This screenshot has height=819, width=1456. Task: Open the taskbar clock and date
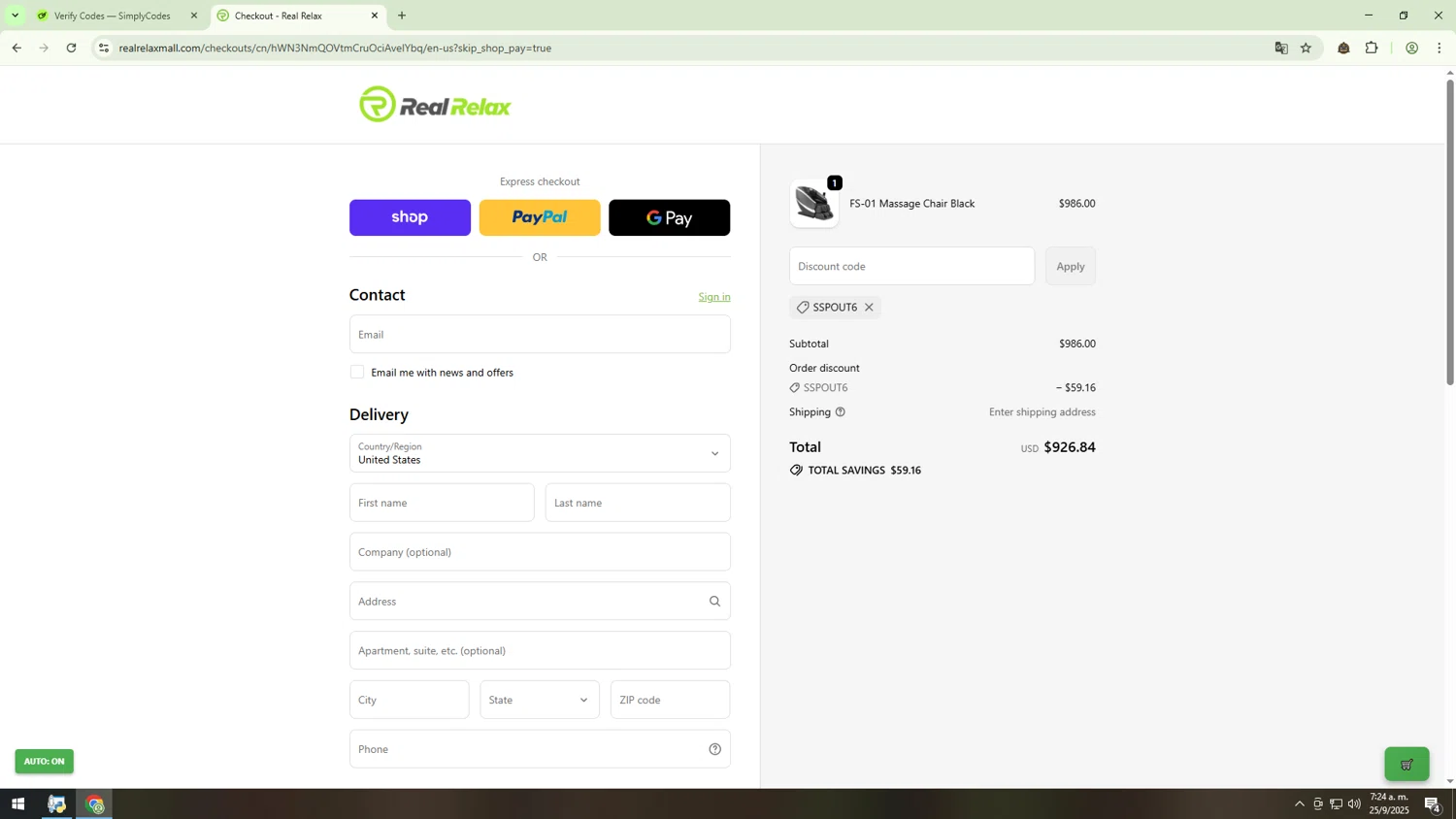click(x=1389, y=804)
